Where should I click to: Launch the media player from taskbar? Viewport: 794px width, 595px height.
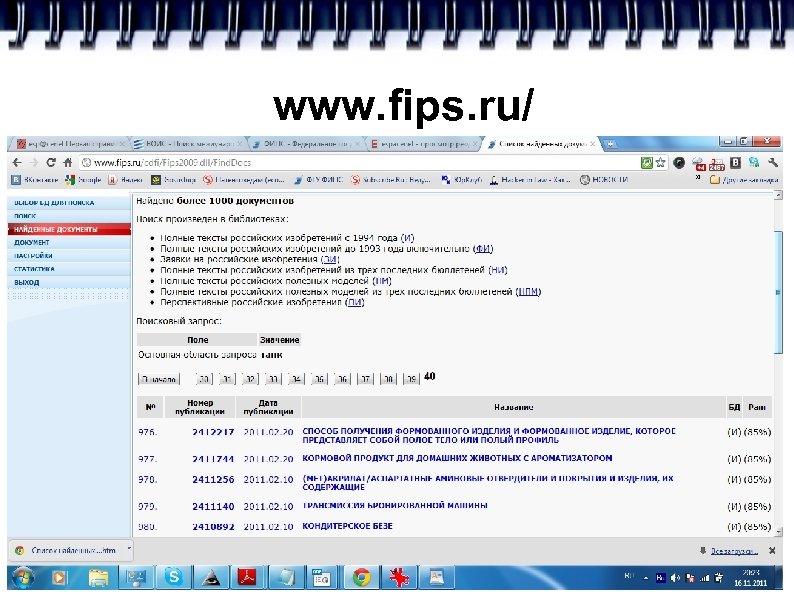[x=59, y=578]
